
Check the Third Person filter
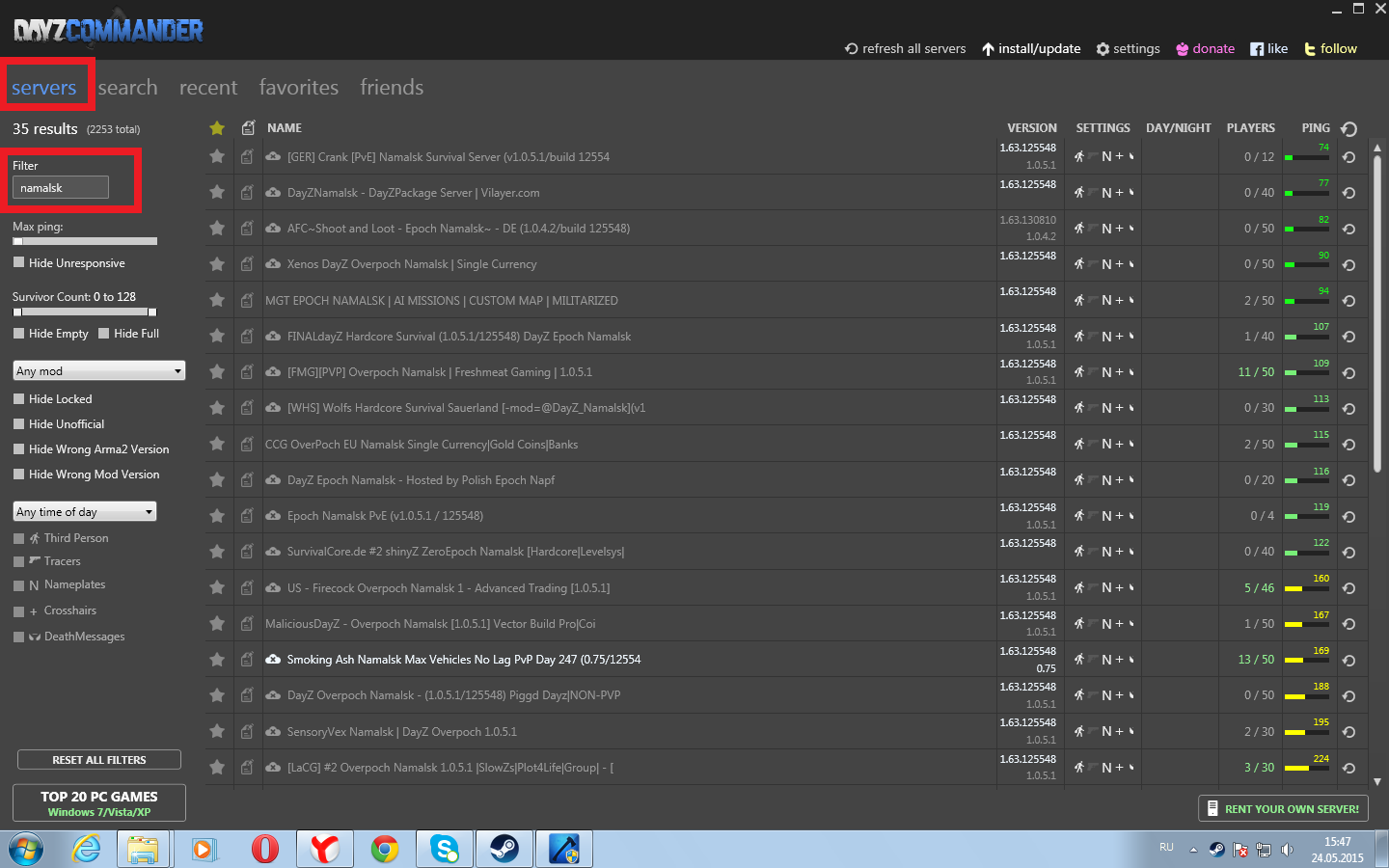click(x=18, y=538)
